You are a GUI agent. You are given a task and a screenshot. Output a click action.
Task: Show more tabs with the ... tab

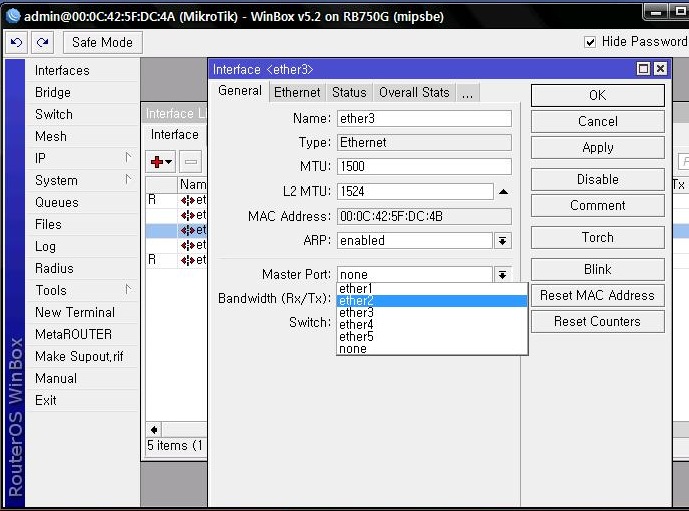tap(468, 92)
